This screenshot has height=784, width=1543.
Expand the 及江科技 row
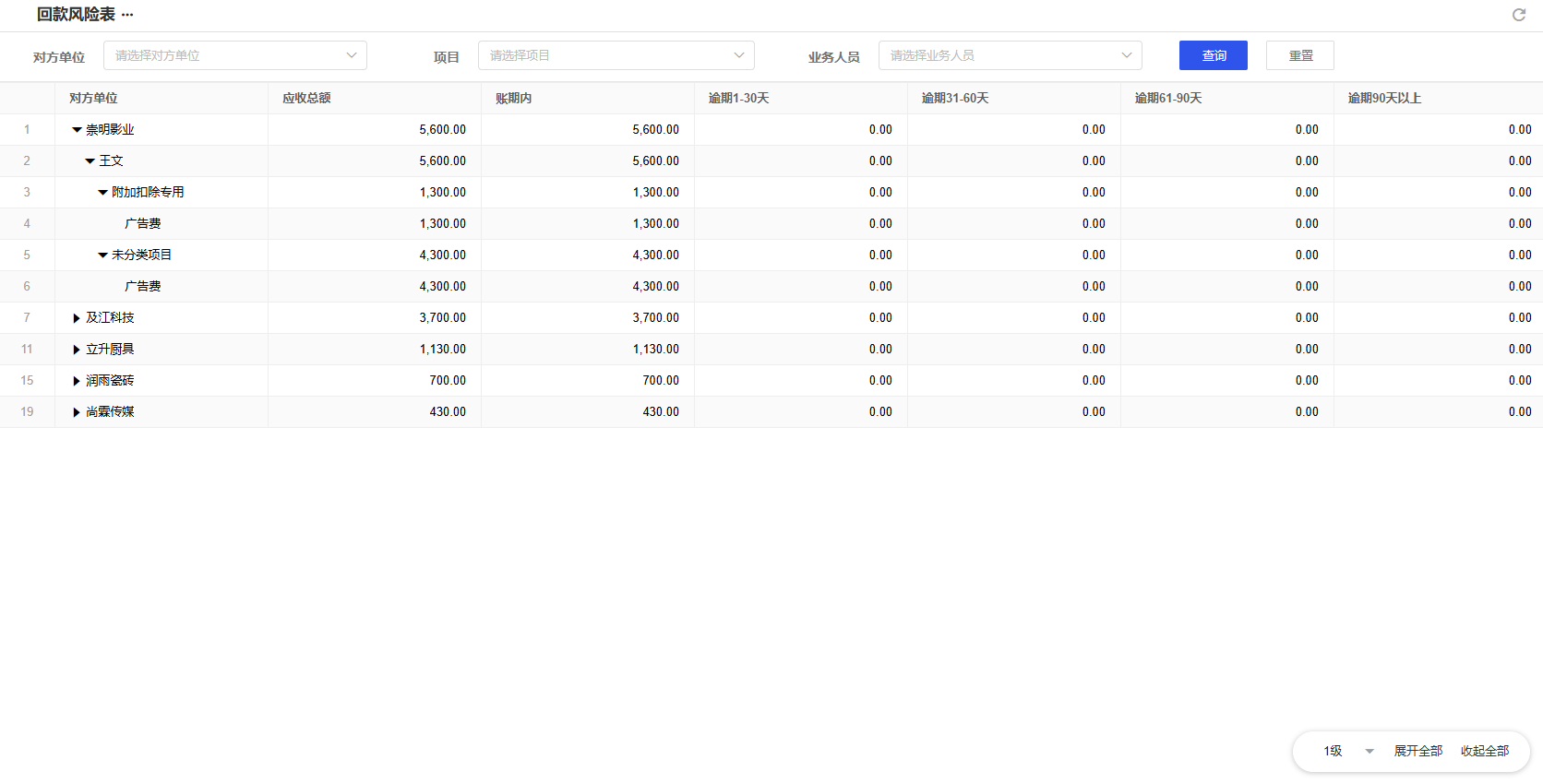pos(77,318)
